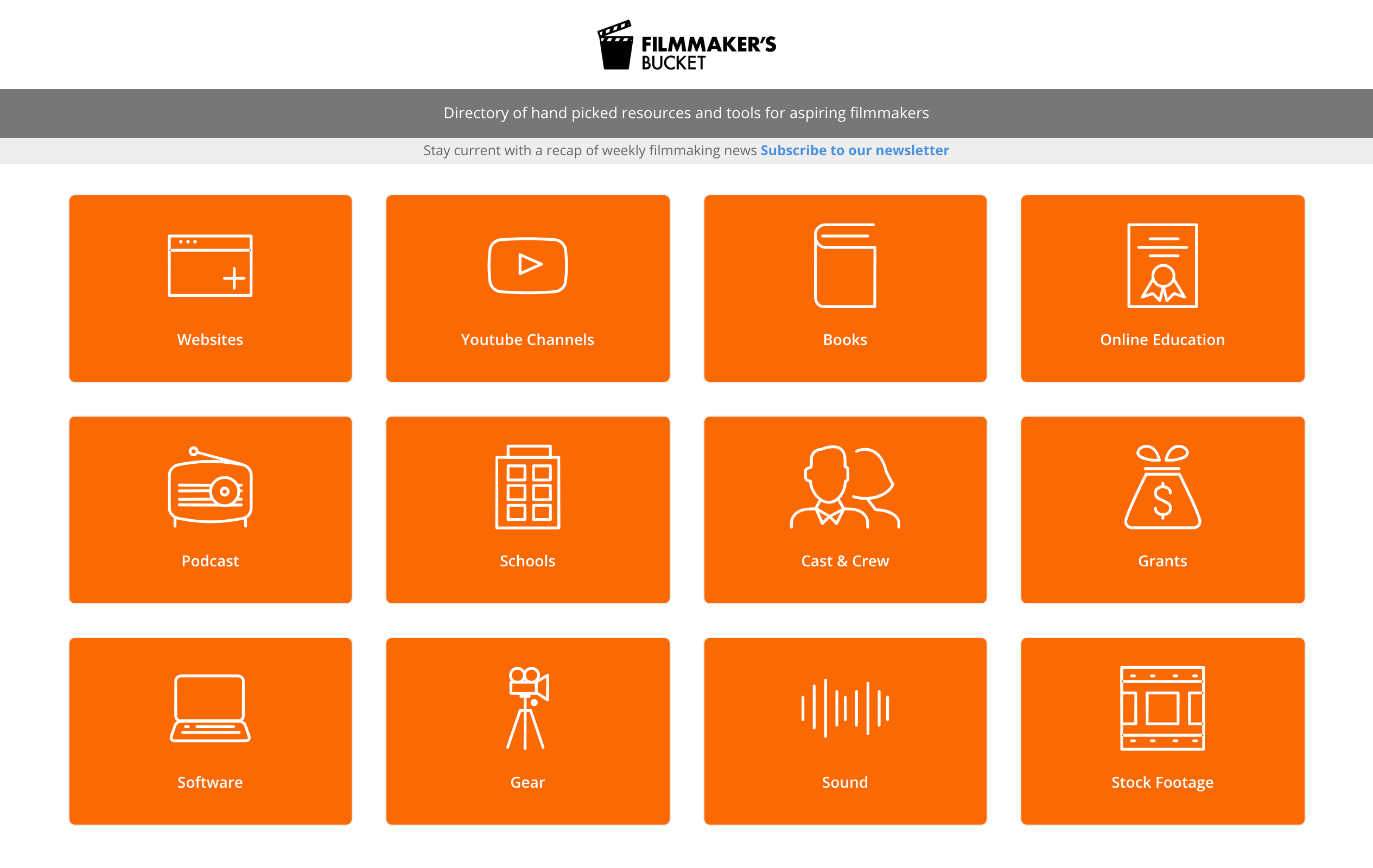The height and width of the screenshot is (868, 1373).
Task: Select the Grants money bag icon
Action: (x=1162, y=487)
